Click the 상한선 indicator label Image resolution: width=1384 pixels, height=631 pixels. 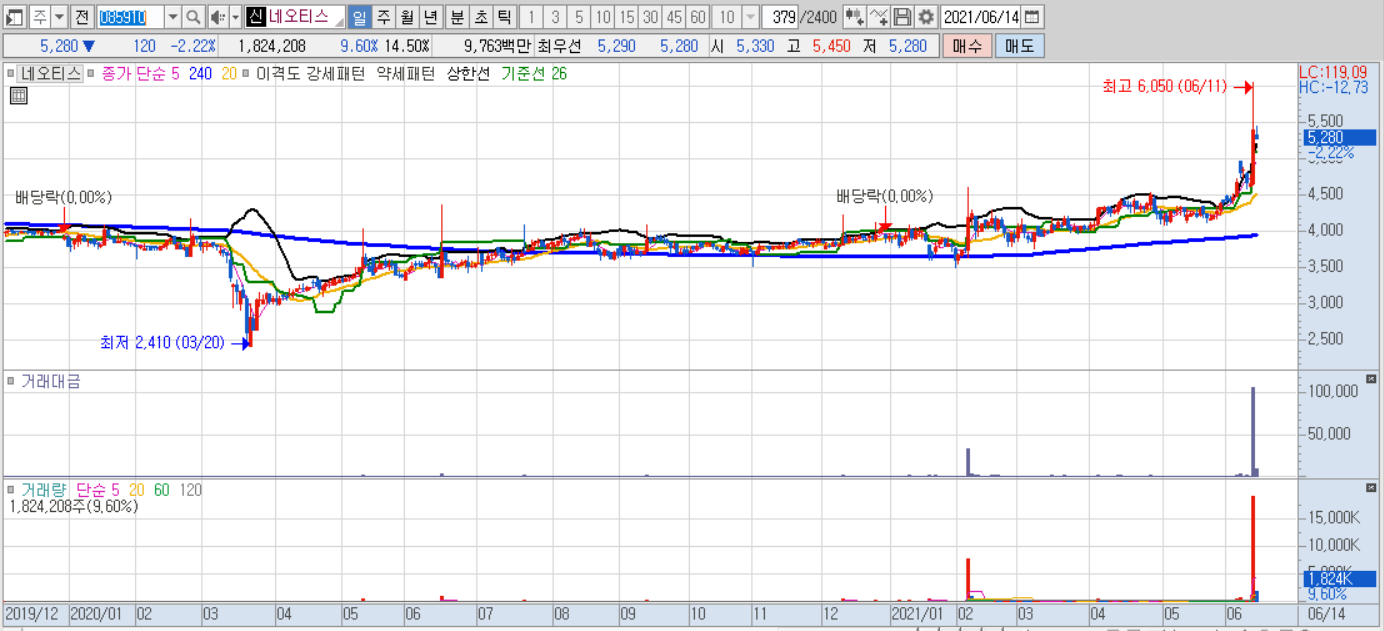click(x=469, y=74)
